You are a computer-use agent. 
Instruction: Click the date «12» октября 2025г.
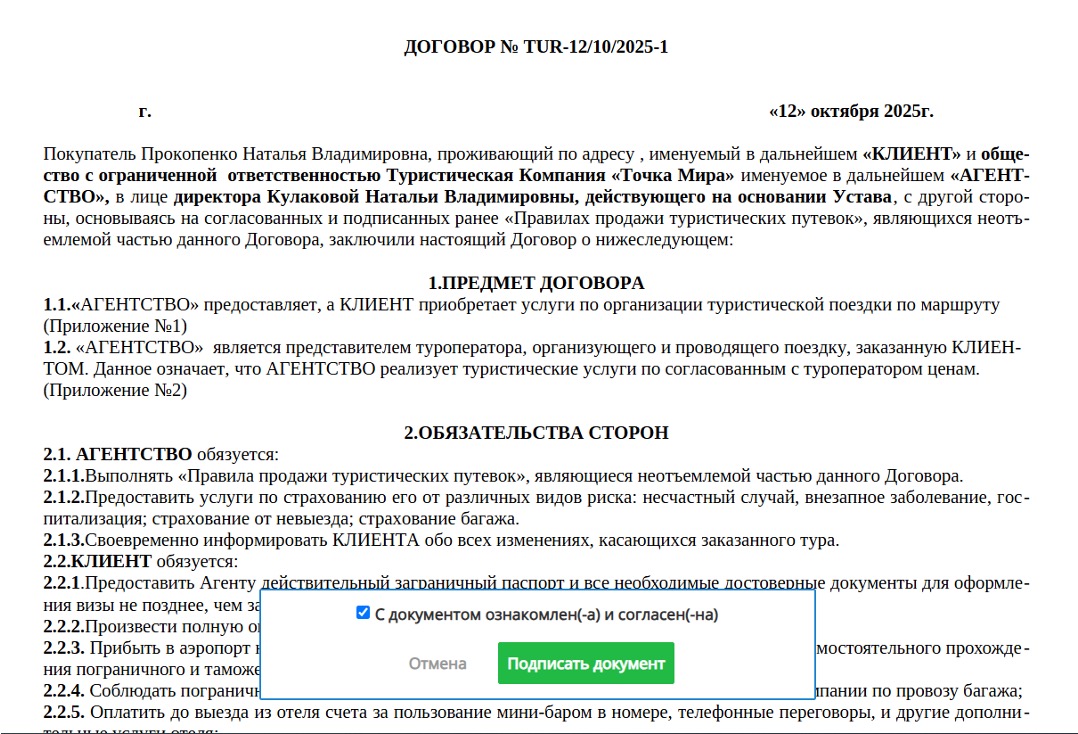point(851,111)
